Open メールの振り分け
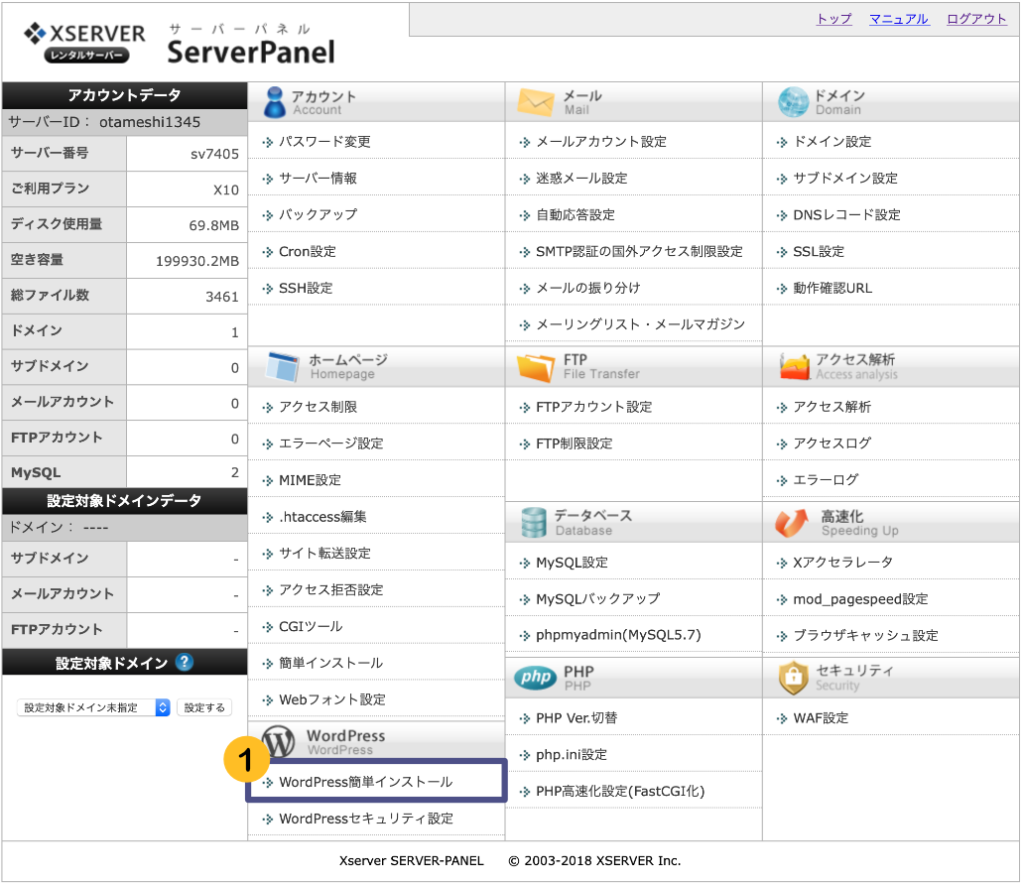This screenshot has height=886, width=1024. [588, 288]
